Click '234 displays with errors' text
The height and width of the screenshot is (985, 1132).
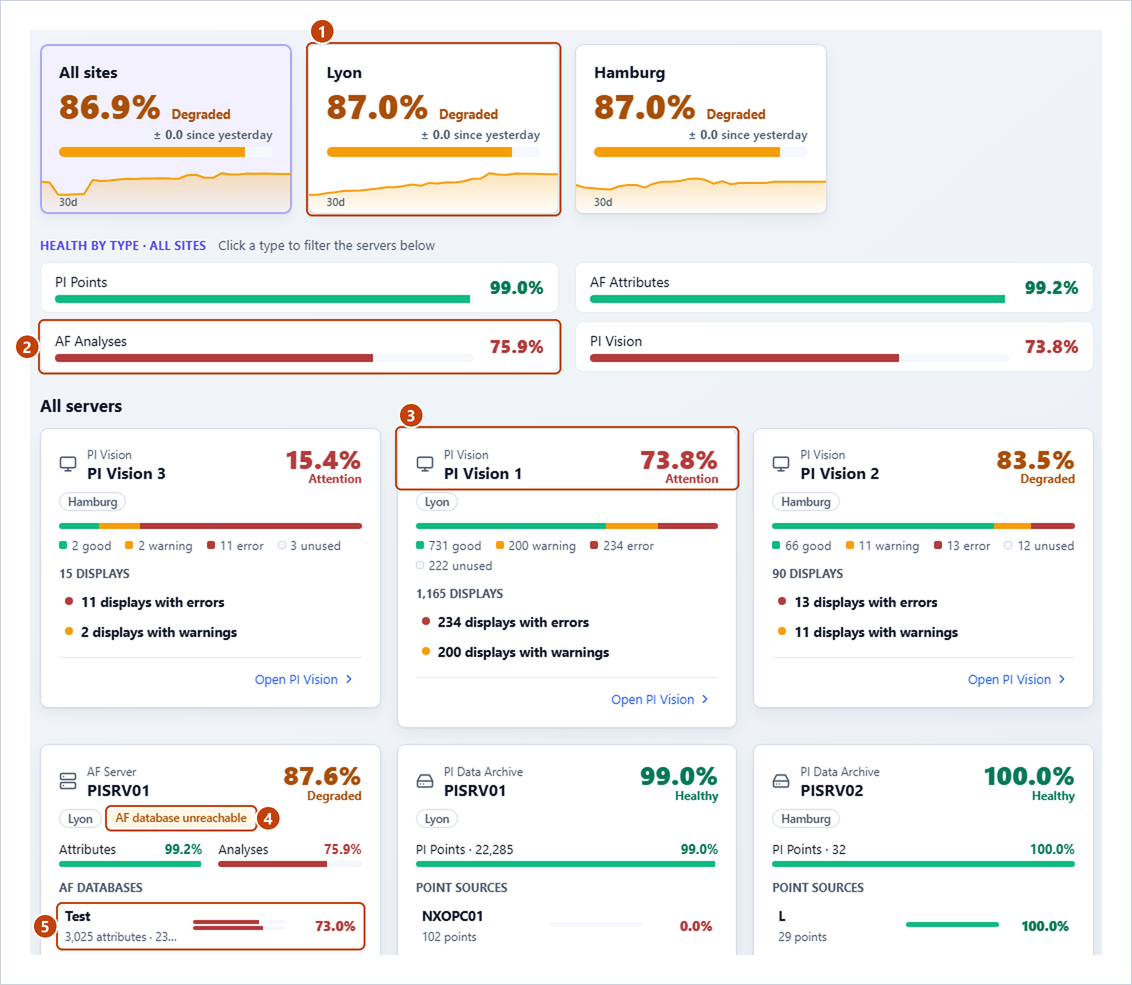point(513,622)
